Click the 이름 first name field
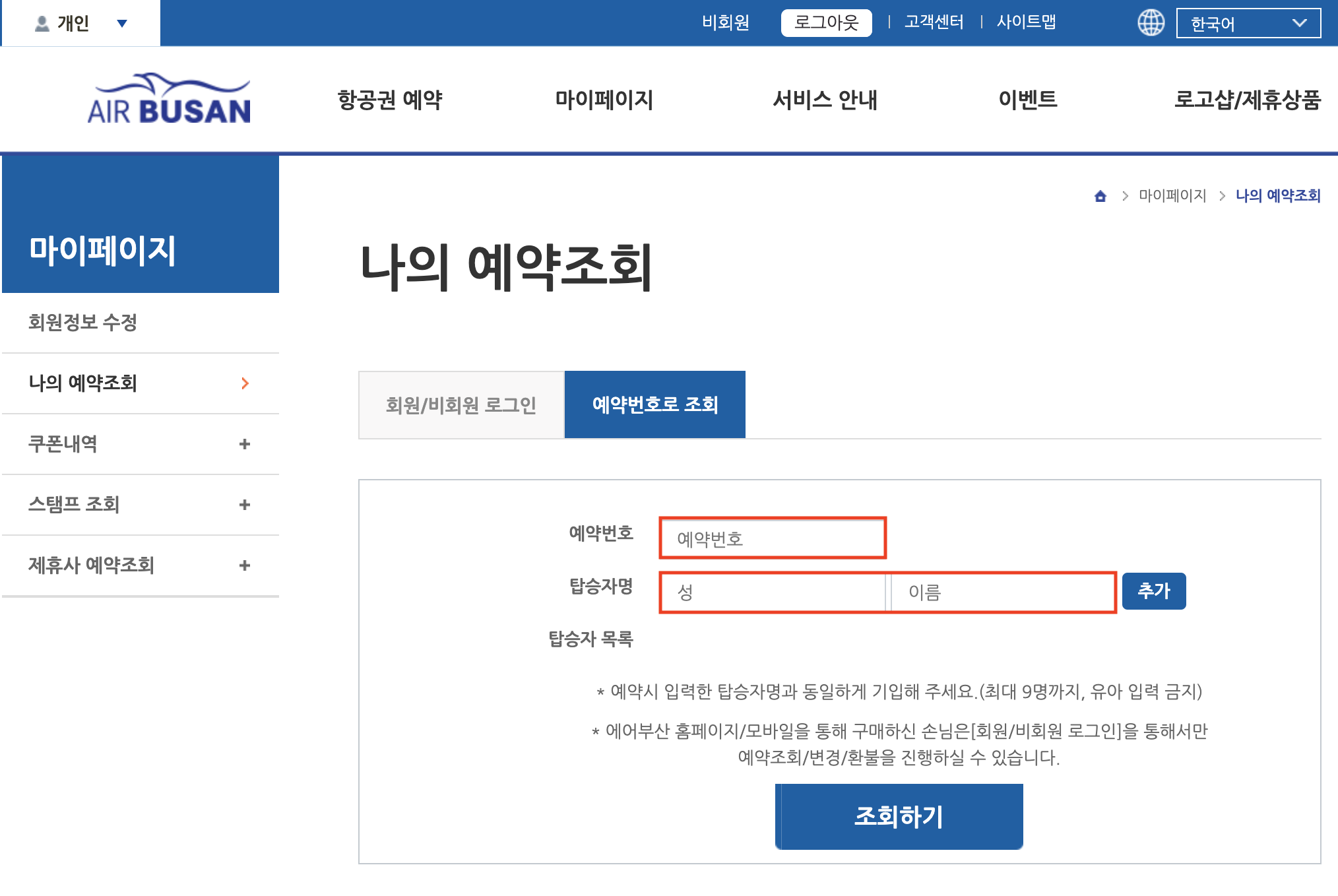The width and height of the screenshot is (1338, 896). 1002,592
